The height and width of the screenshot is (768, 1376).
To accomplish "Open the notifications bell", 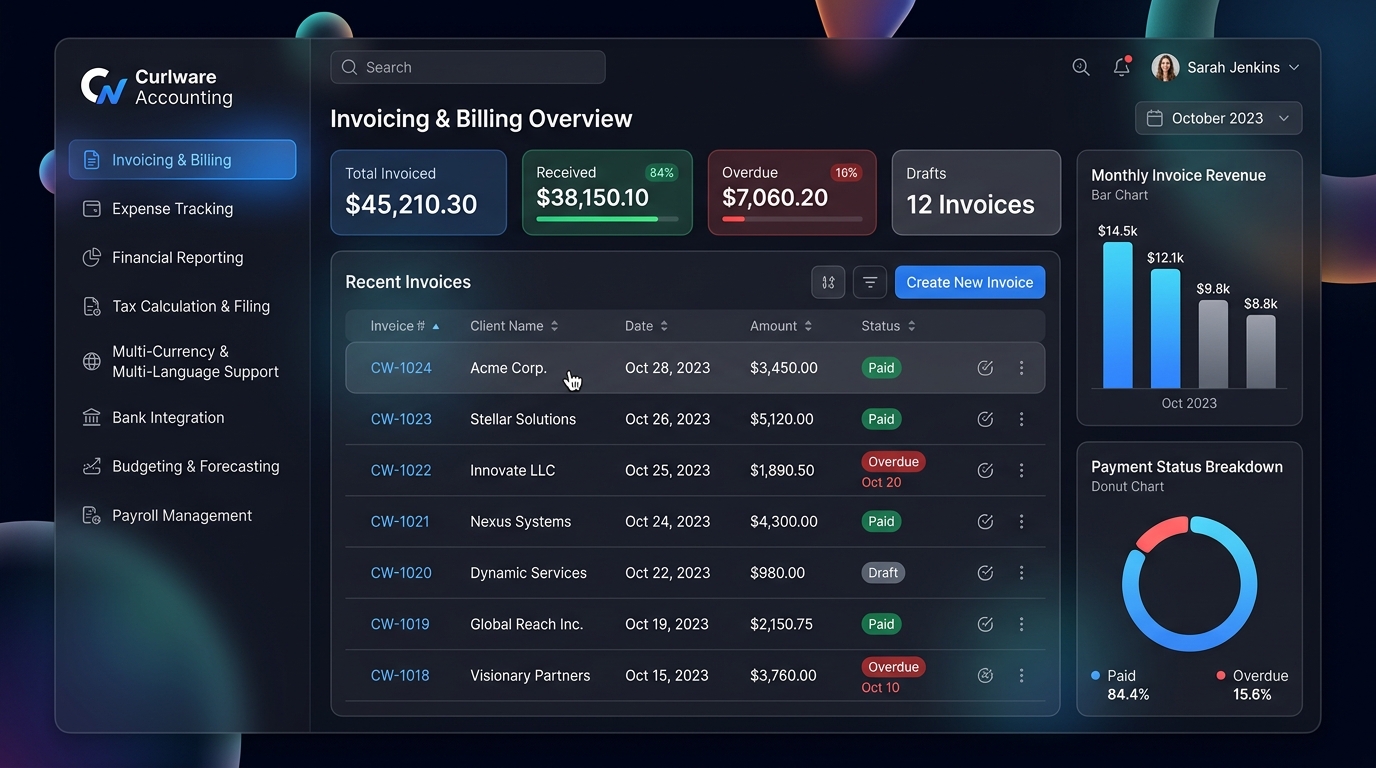I will [x=1122, y=67].
